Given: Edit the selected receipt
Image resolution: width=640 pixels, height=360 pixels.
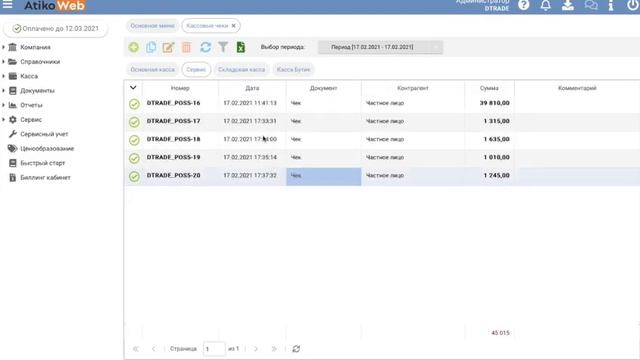Looking at the screenshot, I should [x=168, y=47].
